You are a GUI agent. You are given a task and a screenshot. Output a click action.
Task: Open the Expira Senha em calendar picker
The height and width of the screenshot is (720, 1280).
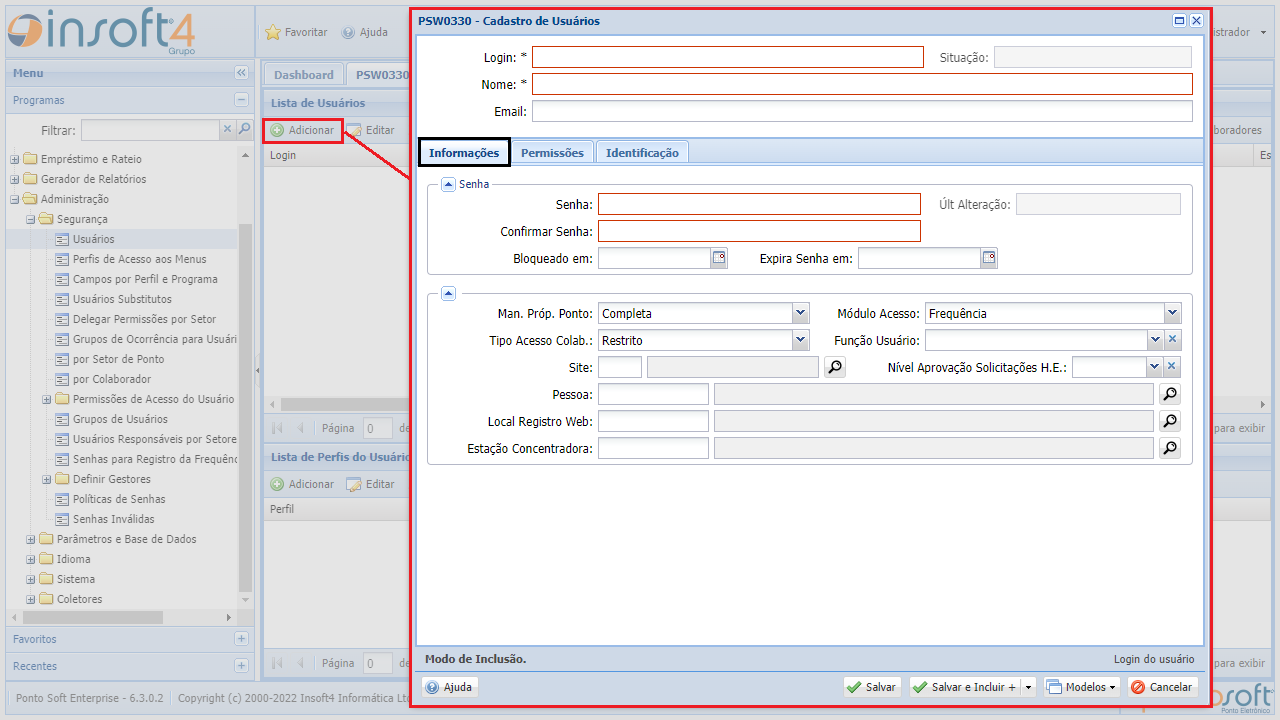[x=988, y=258]
